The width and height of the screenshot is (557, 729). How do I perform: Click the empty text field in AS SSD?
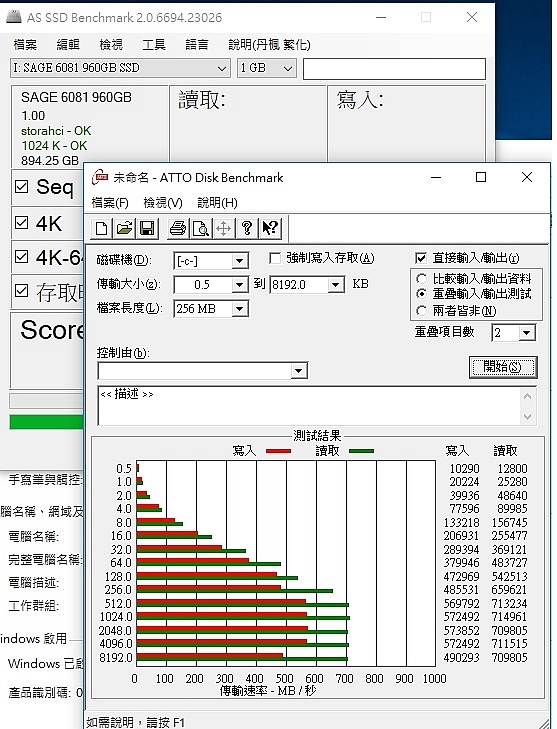(394, 69)
